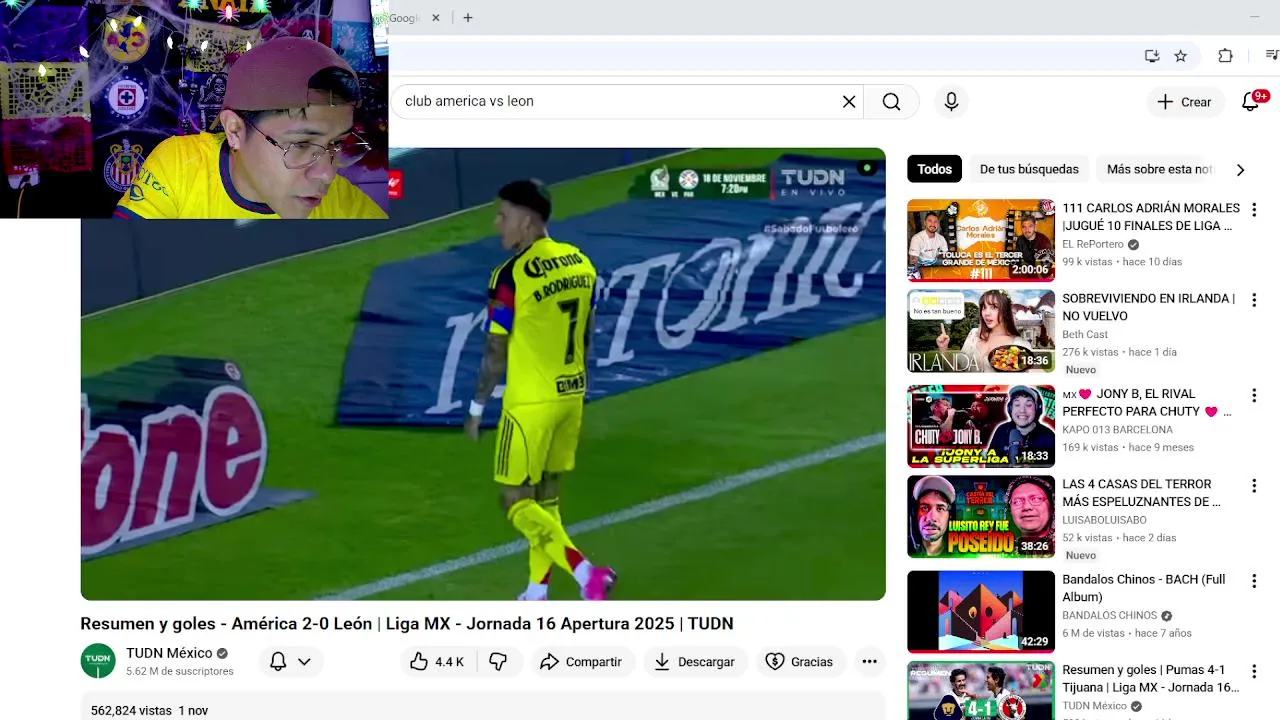Click the Compartir share button
Image resolution: width=1280 pixels, height=720 pixels.
[x=581, y=662]
